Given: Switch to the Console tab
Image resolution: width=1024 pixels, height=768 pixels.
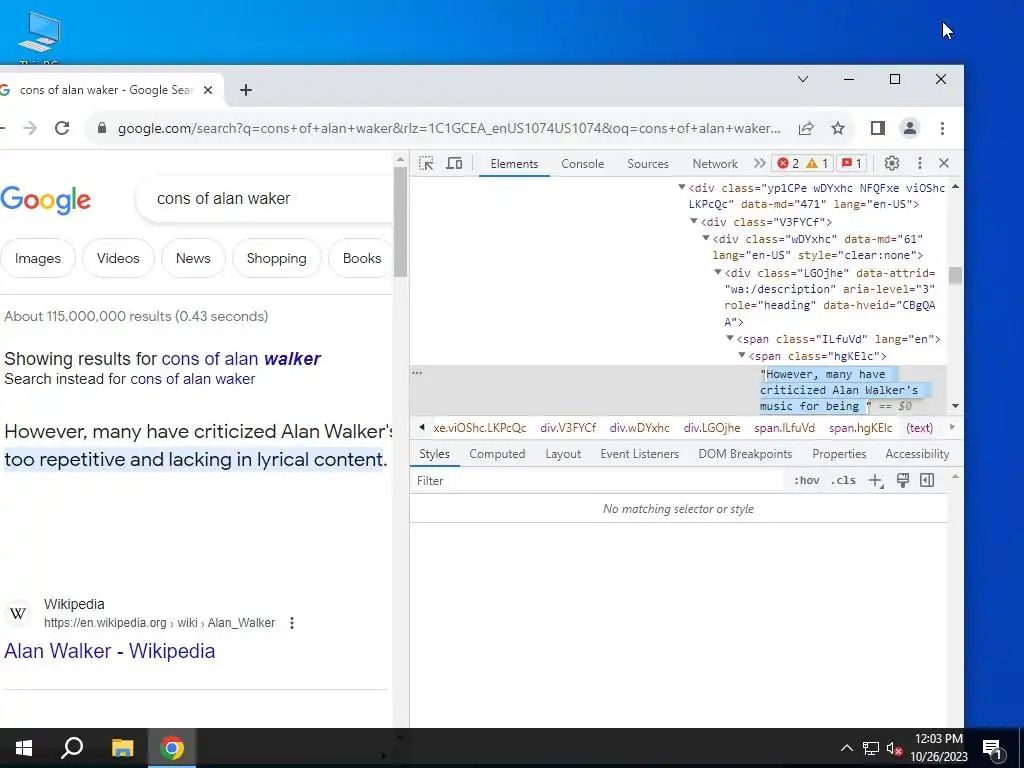Looking at the screenshot, I should [x=583, y=164].
